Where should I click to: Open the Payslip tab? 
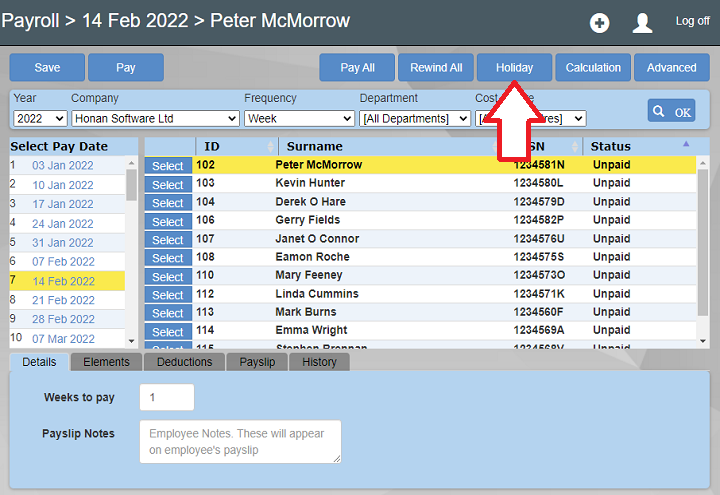257,362
